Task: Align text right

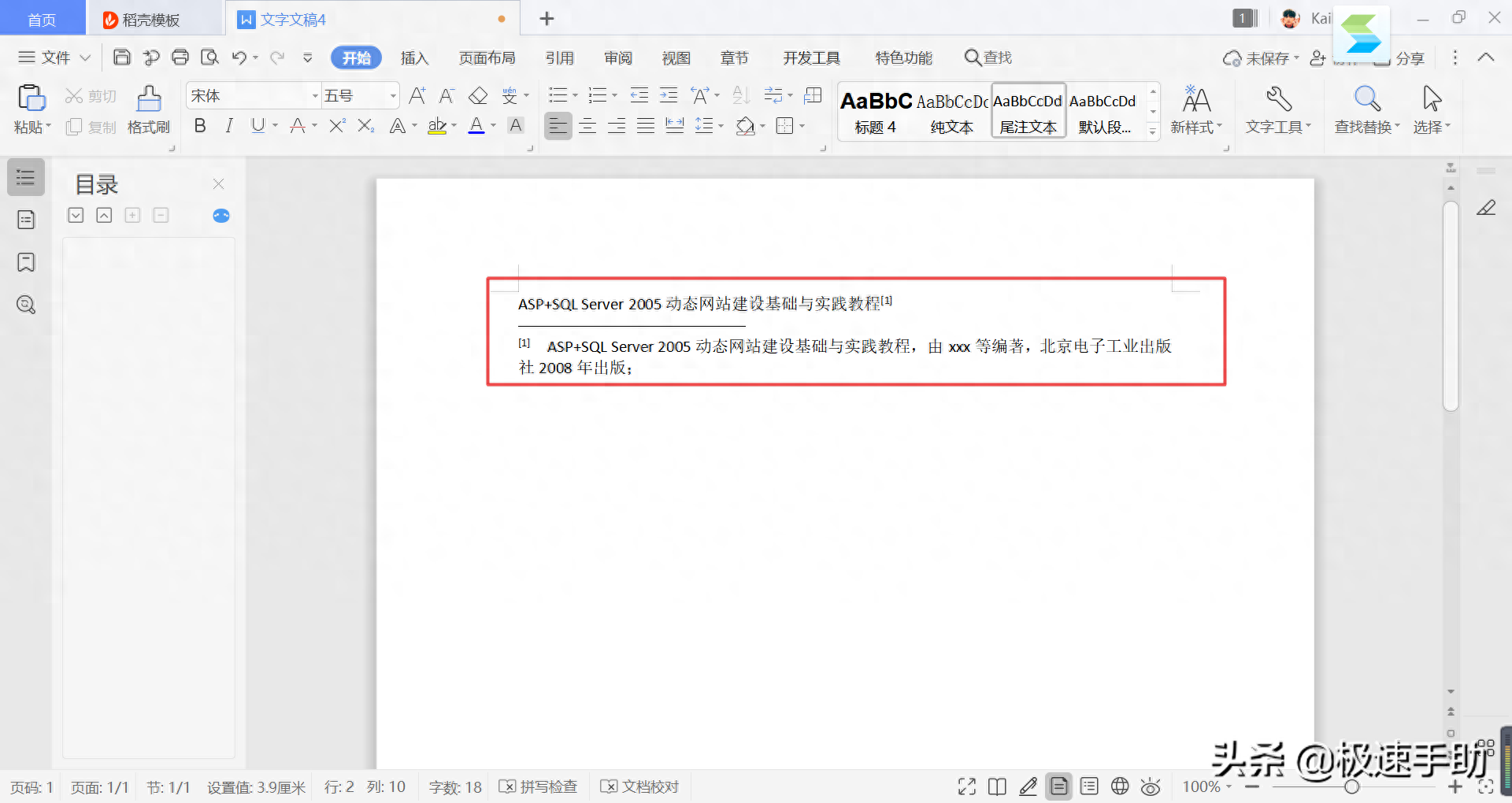Action: coord(617,126)
